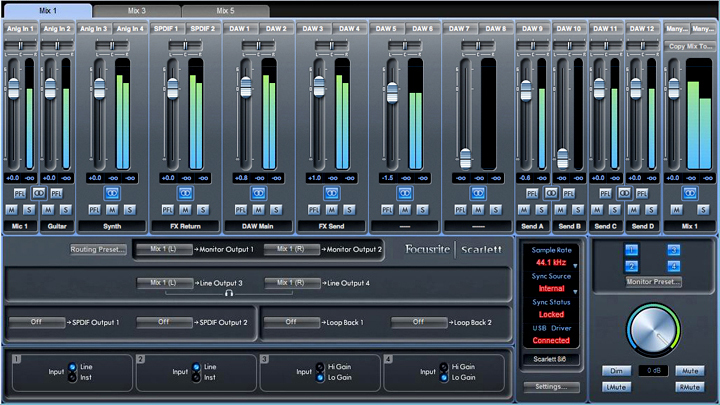Expand the Sample Rate selector arrow
Image resolution: width=720 pixels, height=405 pixels.
tap(575, 265)
